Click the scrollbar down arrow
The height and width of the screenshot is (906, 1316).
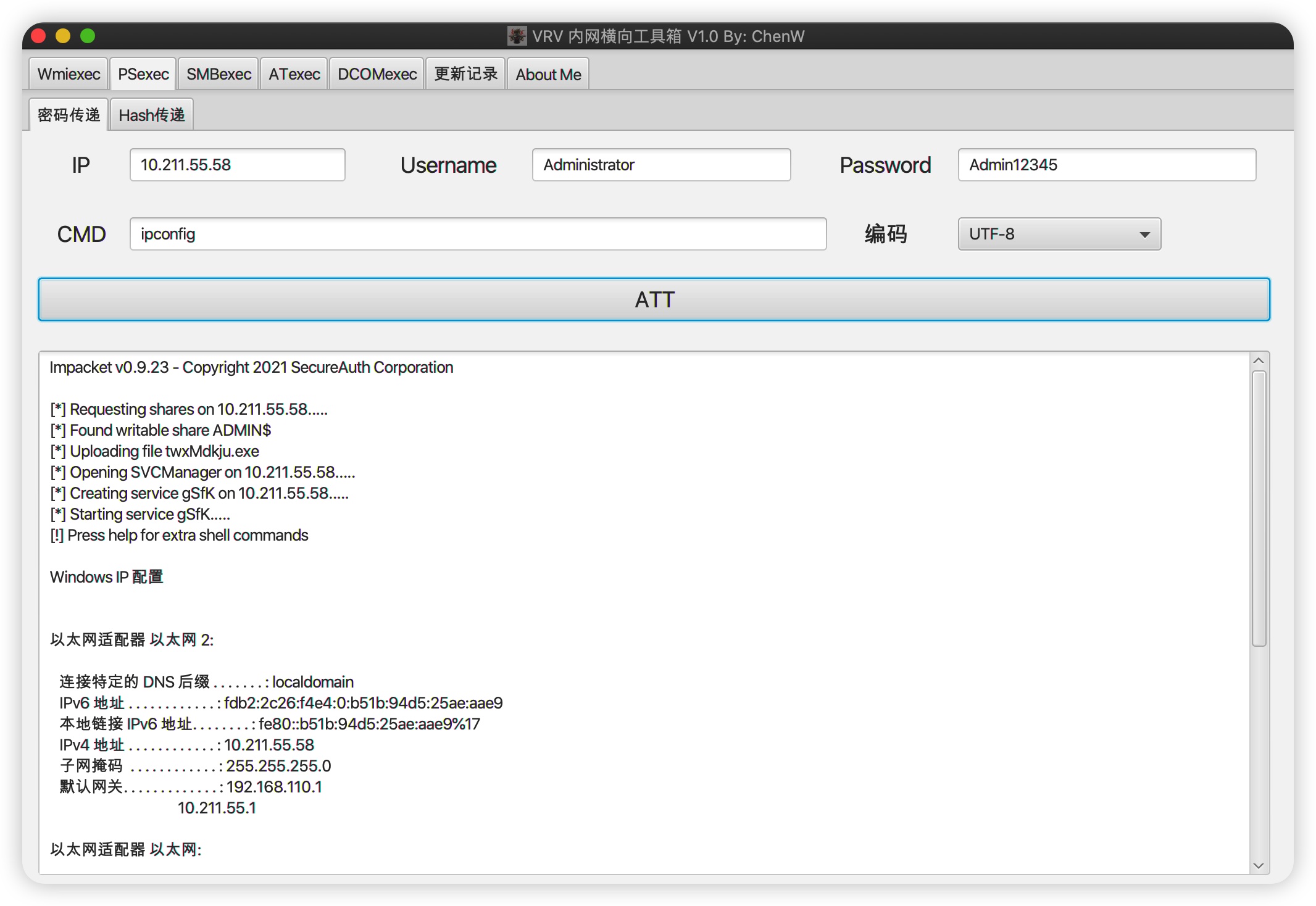tap(1259, 865)
